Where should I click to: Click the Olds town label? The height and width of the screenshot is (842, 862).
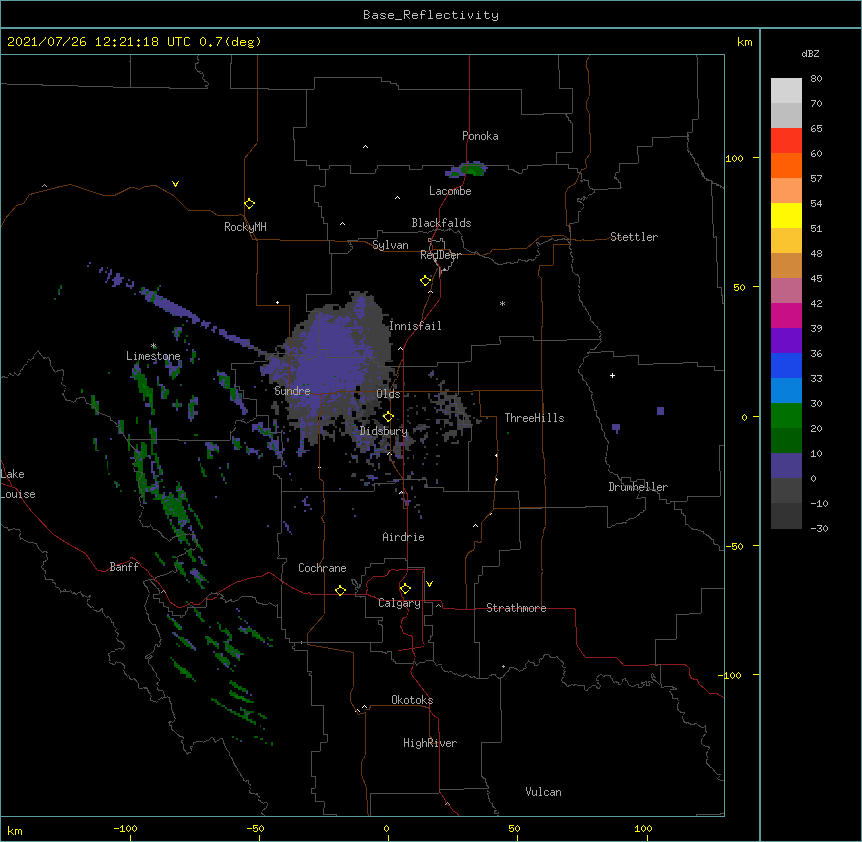tap(388, 394)
